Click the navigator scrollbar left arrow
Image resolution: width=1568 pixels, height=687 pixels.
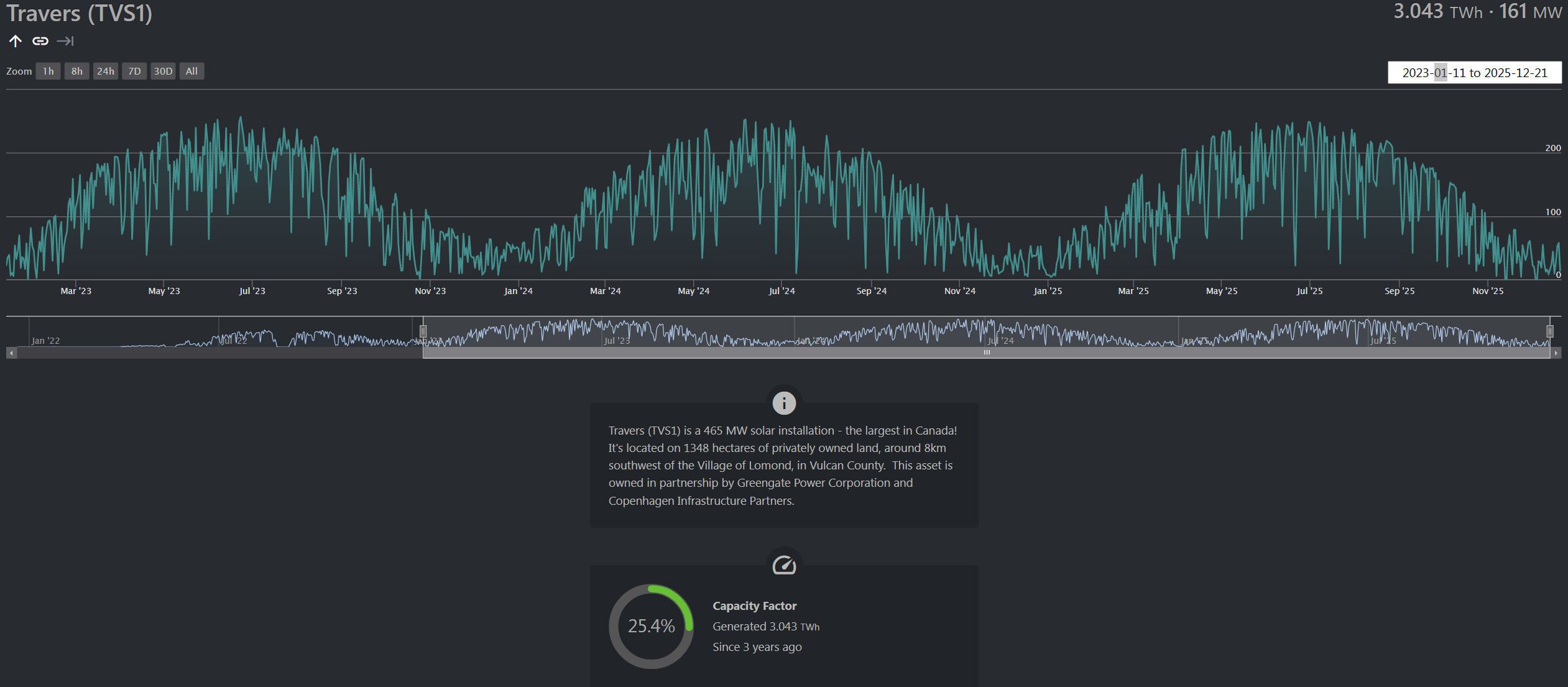[x=11, y=353]
